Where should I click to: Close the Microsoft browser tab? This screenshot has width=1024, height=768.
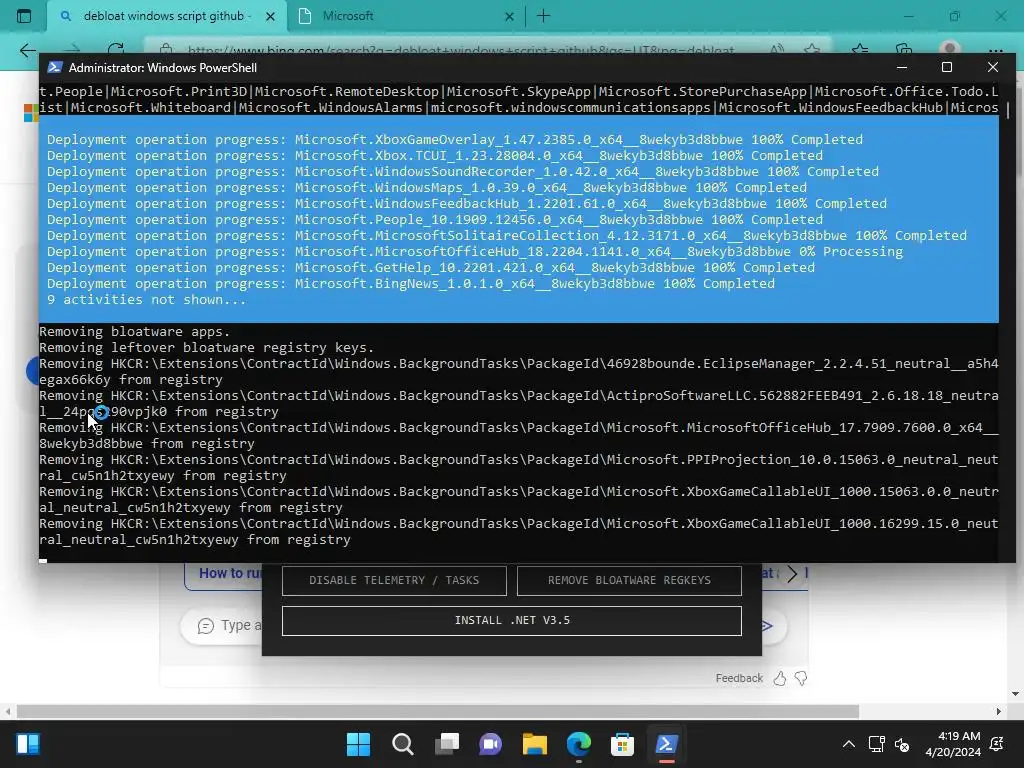(509, 16)
